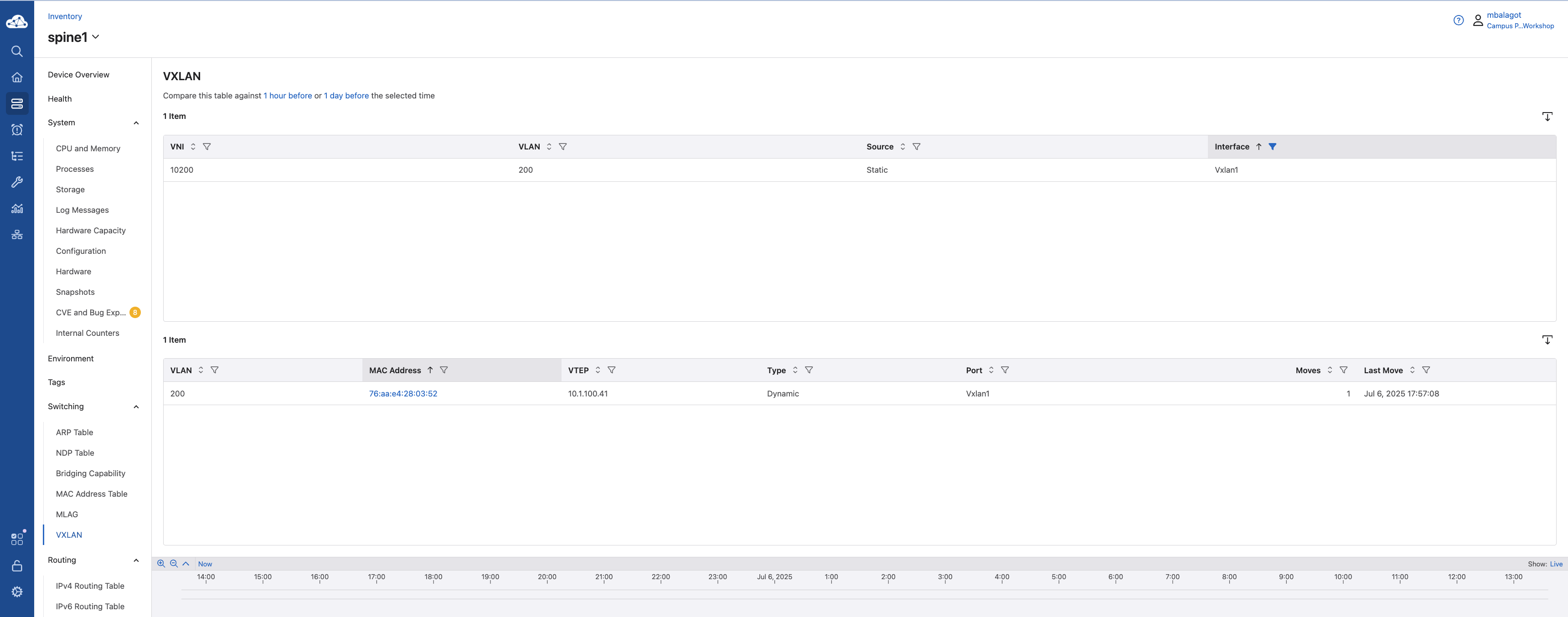Click the search icon in left sidebar
The height and width of the screenshot is (617, 1568).
tap(17, 52)
